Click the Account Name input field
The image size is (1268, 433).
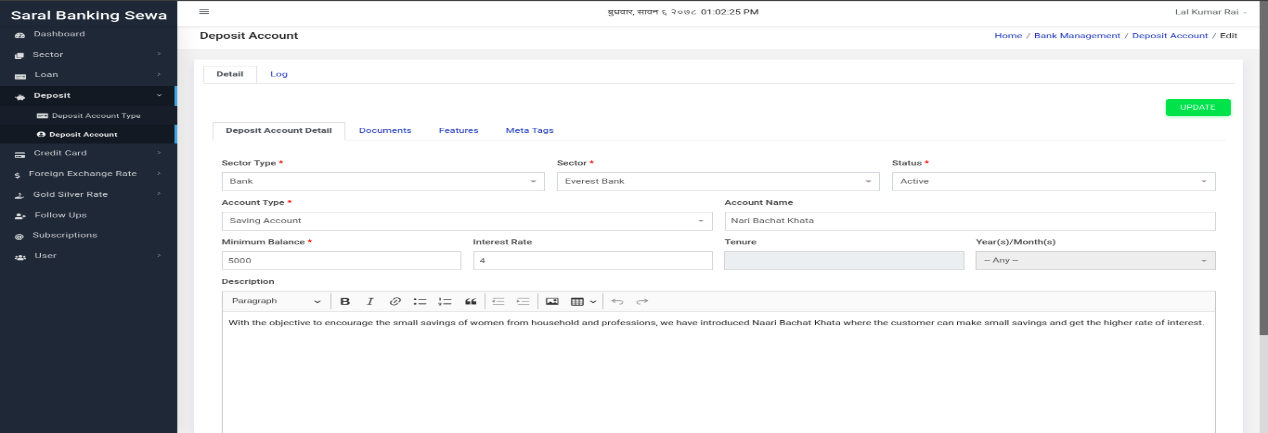click(x=970, y=220)
